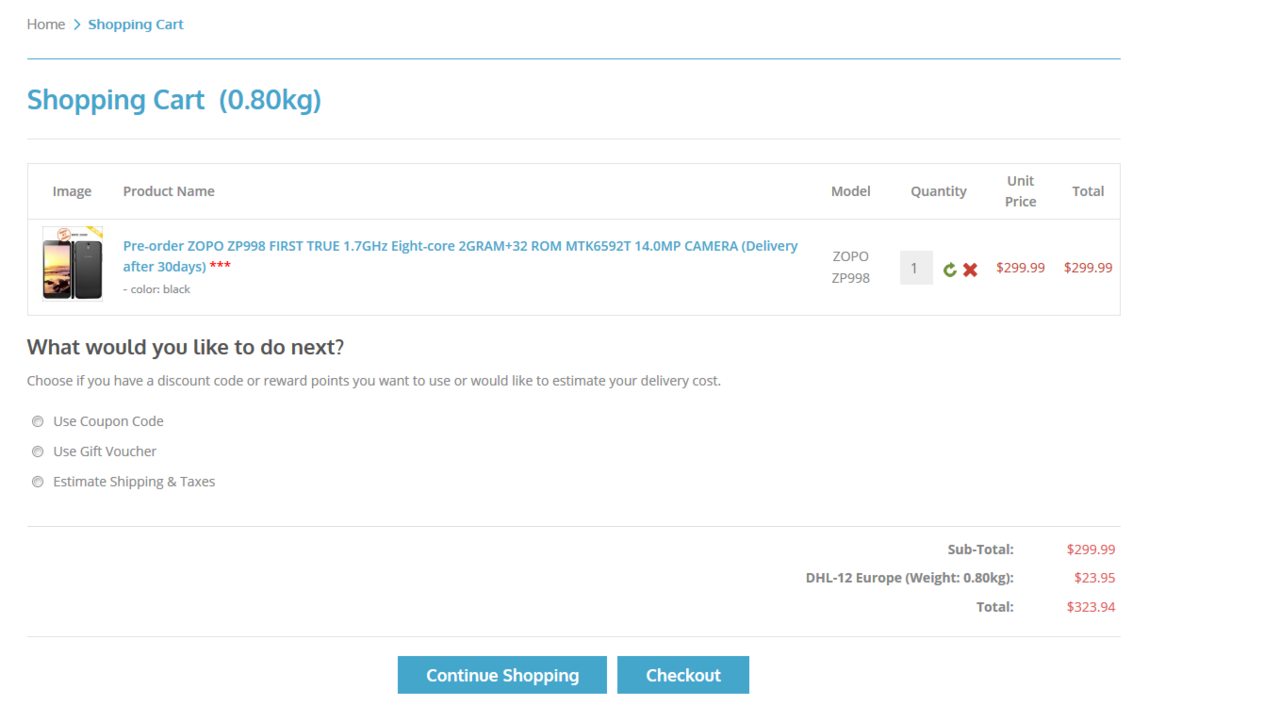1280x722 pixels.
Task: Click the ZOPO phone product thumbnail
Action: coord(72,264)
